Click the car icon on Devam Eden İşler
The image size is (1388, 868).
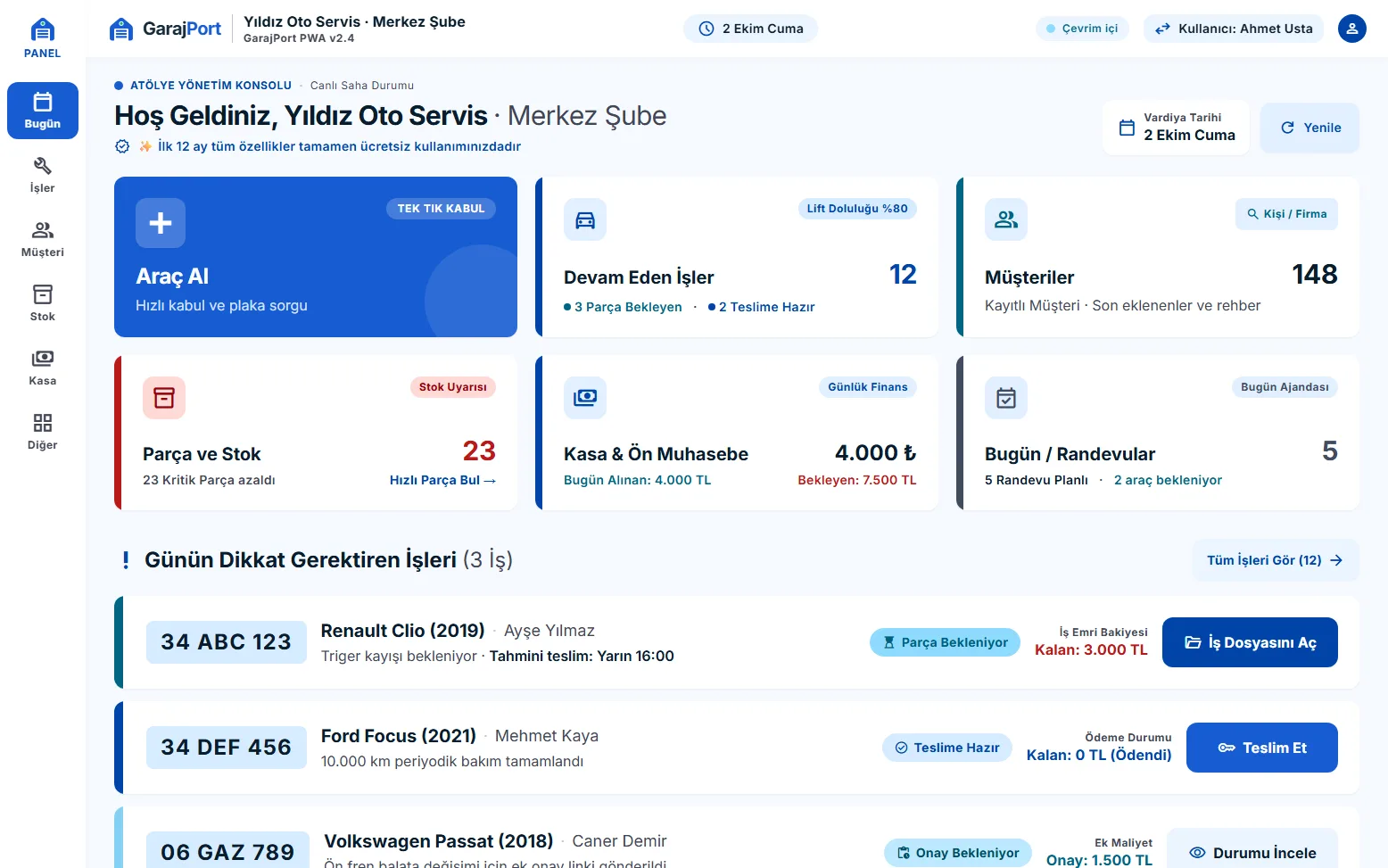(585, 219)
